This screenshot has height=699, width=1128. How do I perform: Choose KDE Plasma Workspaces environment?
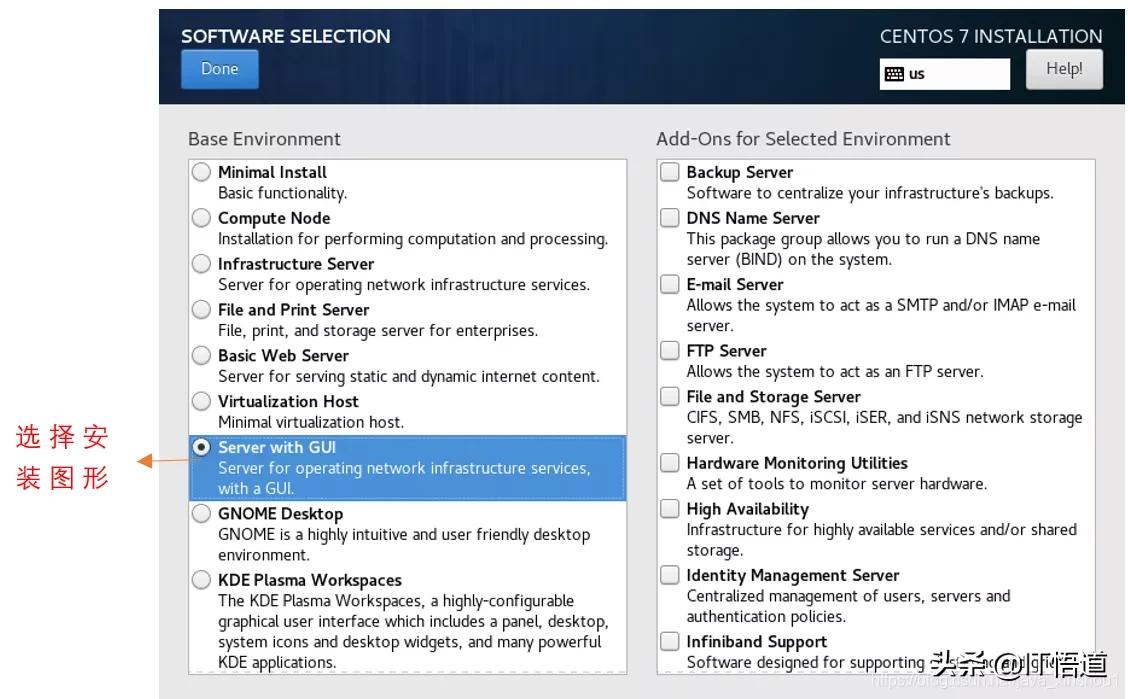tap(201, 580)
